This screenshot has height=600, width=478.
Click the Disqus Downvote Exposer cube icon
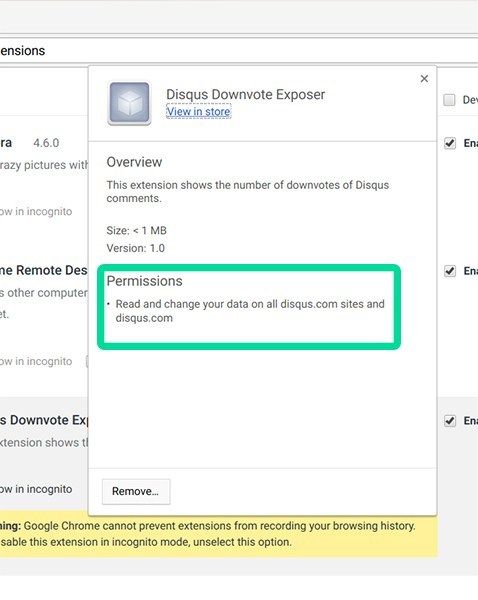(x=129, y=103)
